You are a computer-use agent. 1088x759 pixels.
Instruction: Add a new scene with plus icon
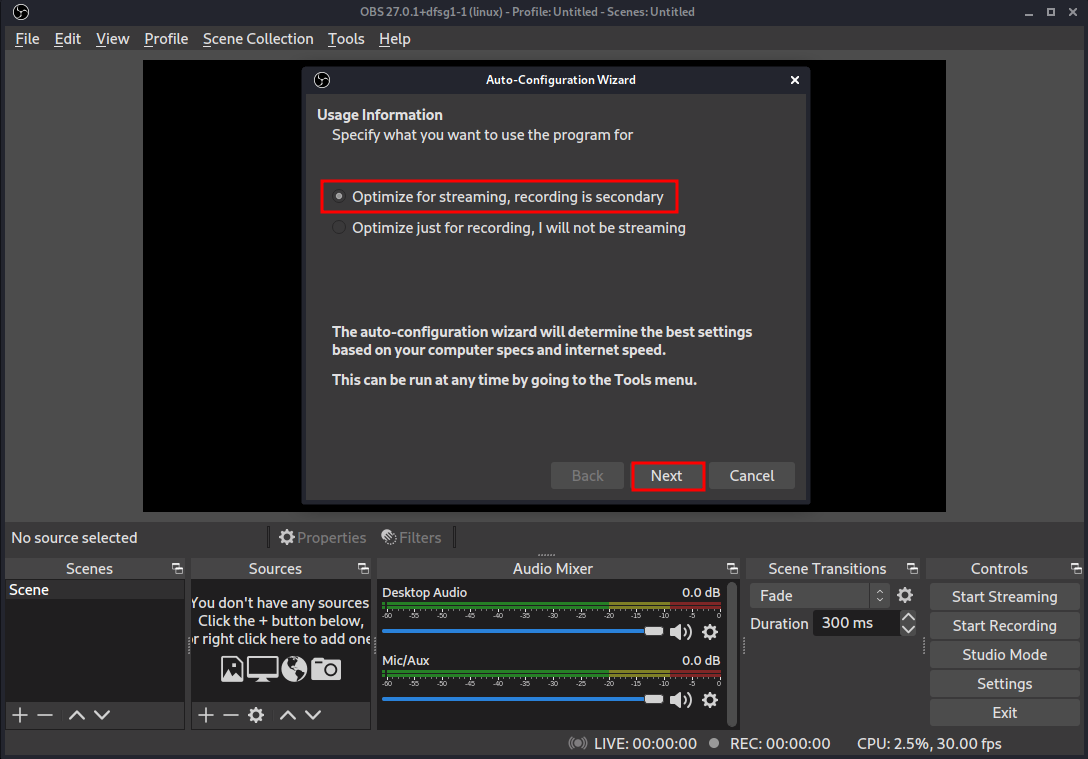pyautogui.click(x=20, y=715)
